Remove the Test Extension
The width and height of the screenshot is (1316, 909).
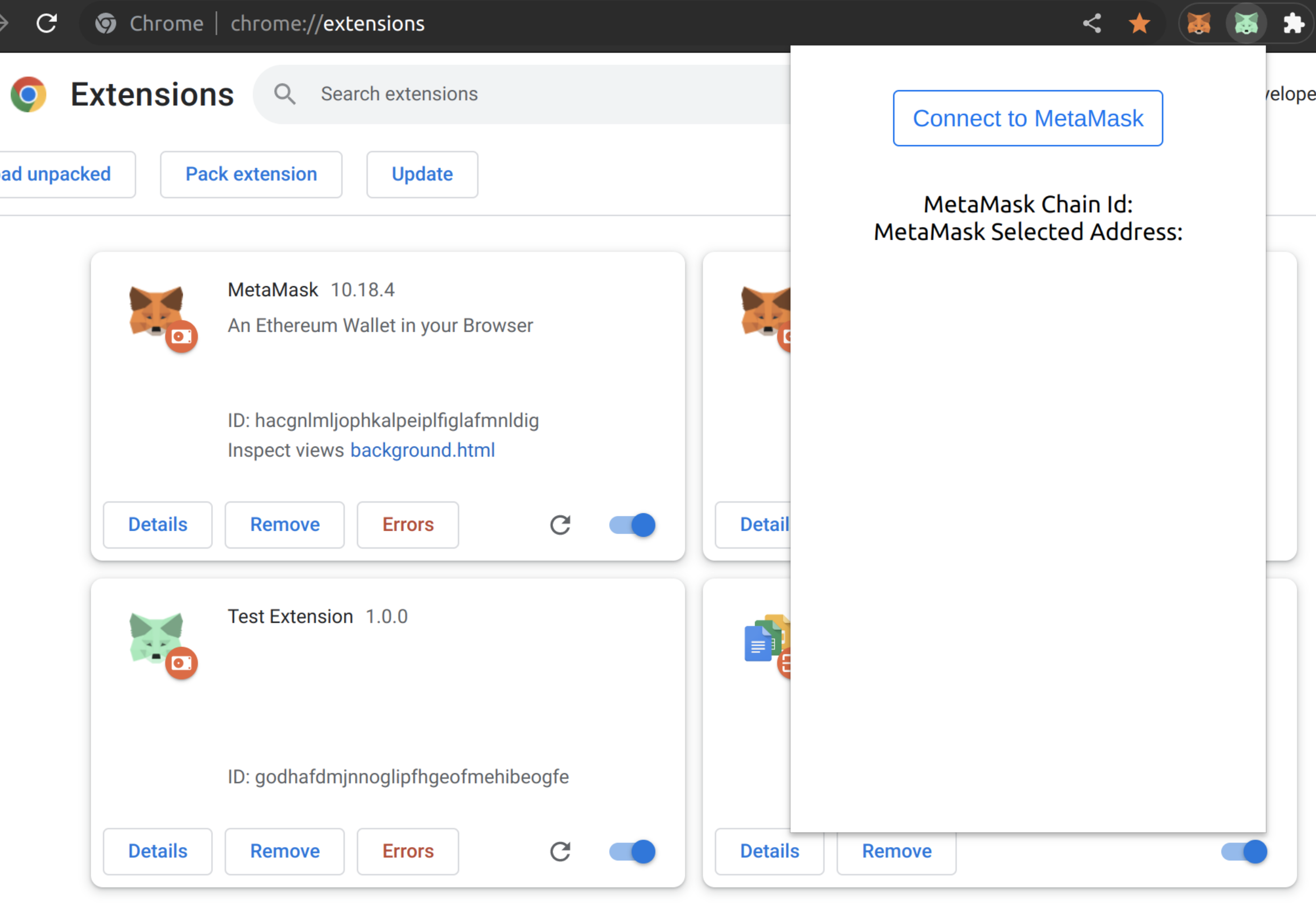(x=284, y=851)
